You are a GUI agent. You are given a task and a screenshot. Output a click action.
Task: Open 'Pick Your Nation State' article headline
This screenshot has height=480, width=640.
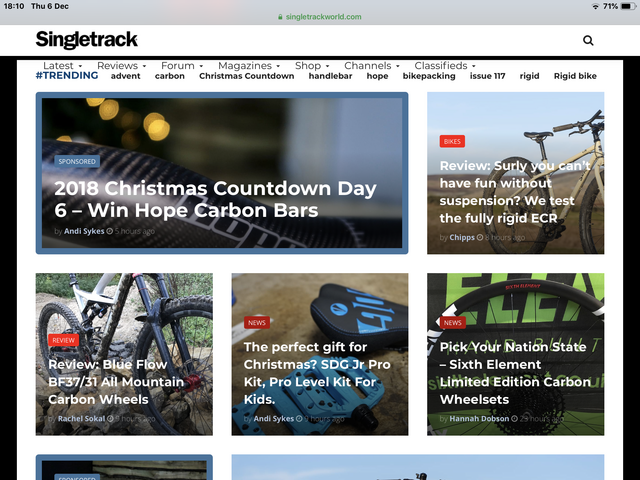pyautogui.click(x=515, y=373)
